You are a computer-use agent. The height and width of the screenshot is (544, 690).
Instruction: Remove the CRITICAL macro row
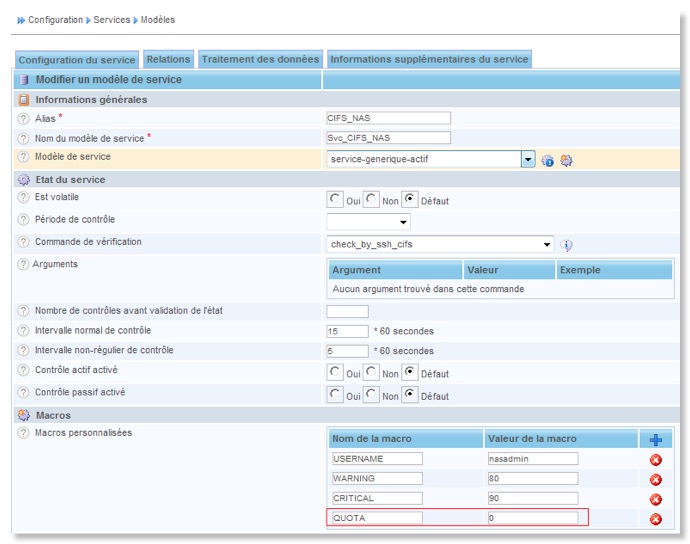656,499
